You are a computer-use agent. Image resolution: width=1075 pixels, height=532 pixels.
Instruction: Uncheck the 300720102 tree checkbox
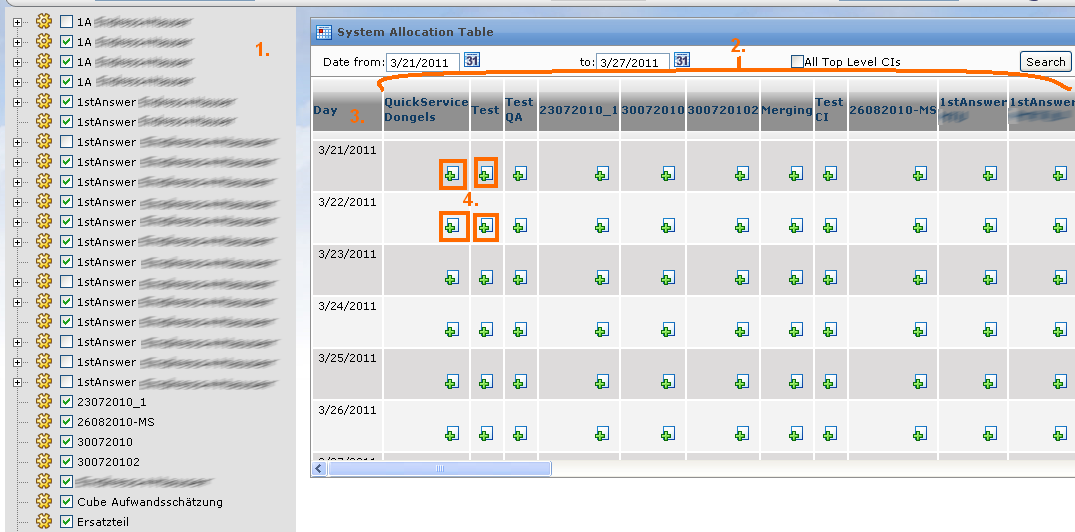click(66, 461)
